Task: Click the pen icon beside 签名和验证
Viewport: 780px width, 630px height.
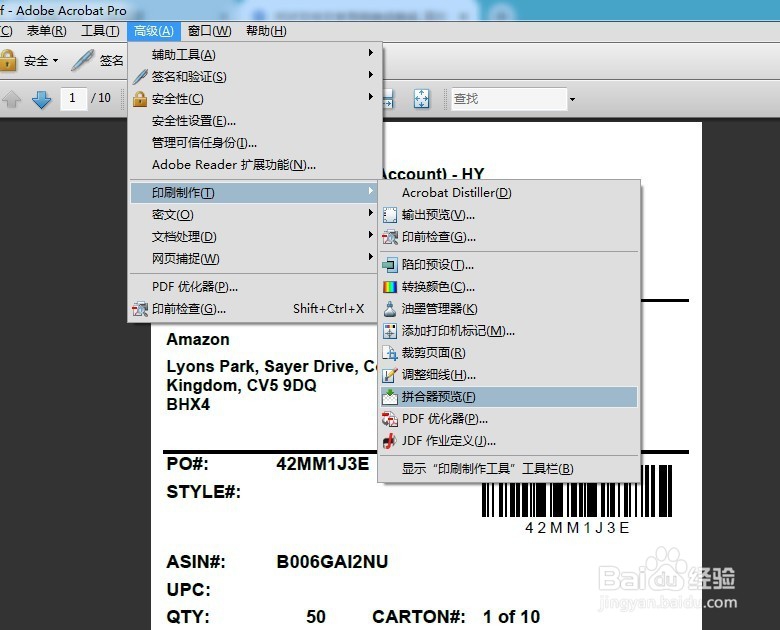Action: tap(140, 77)
